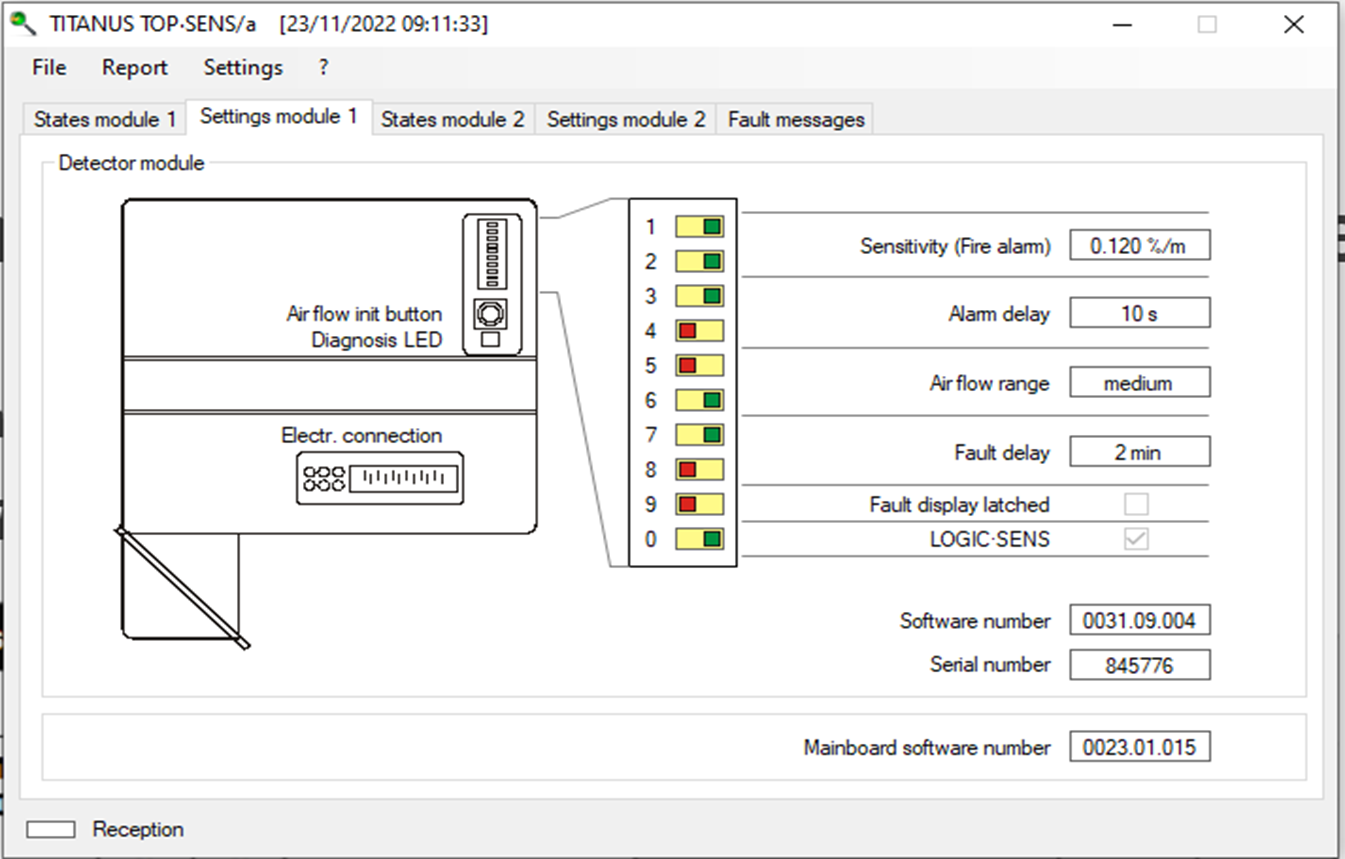Toggle DIP switch 1
1345x859 pixels.
699,227
